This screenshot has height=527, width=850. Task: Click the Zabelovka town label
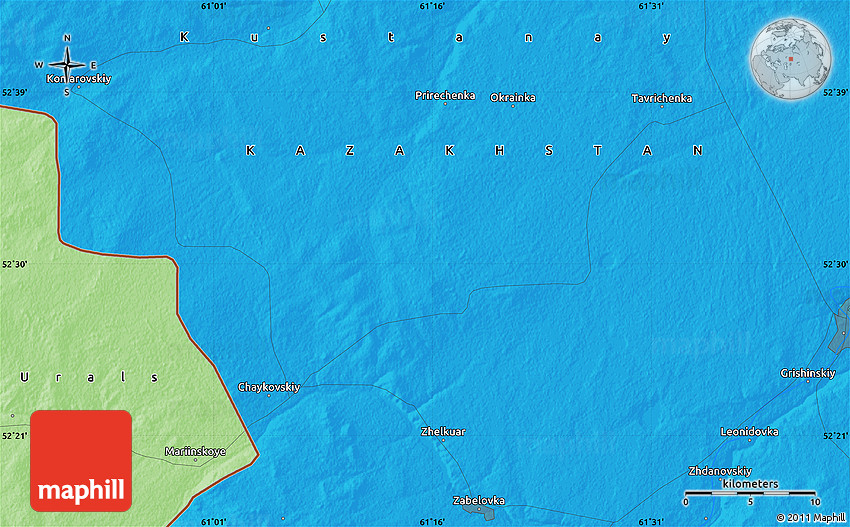pos(479,500)
